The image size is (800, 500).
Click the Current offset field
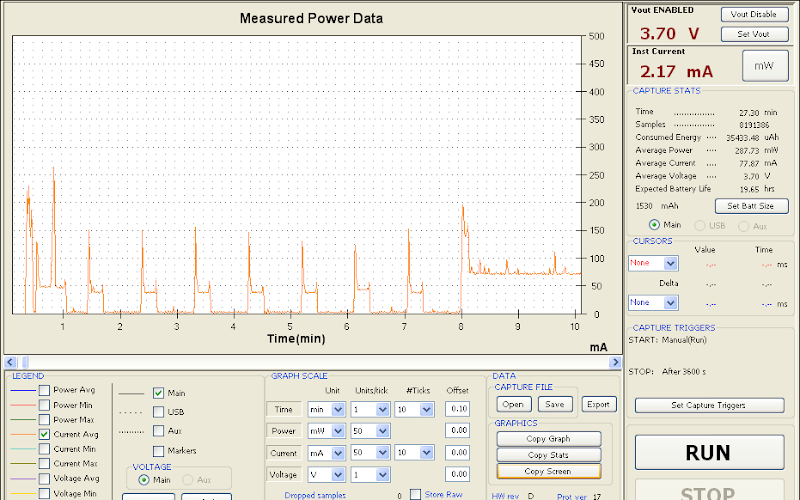coord(458,453)
